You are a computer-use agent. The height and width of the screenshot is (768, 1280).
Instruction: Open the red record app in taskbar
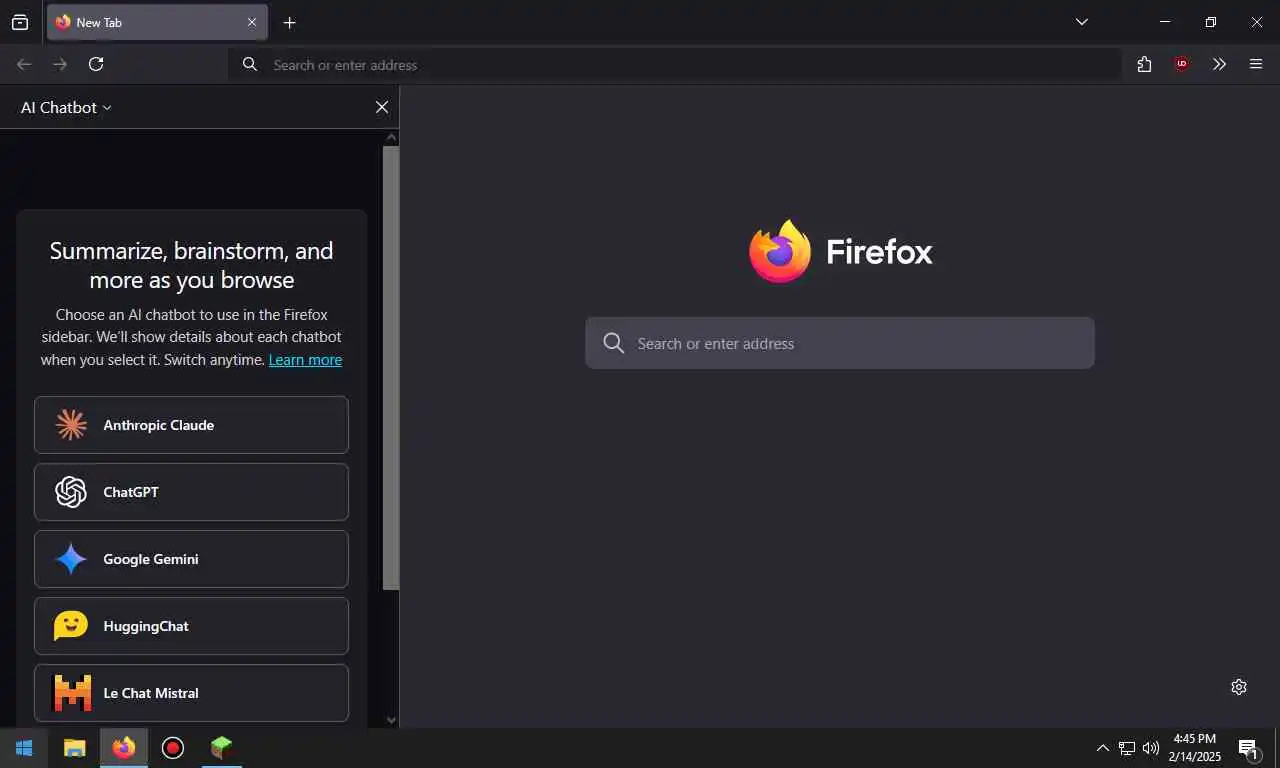(173, 748)
